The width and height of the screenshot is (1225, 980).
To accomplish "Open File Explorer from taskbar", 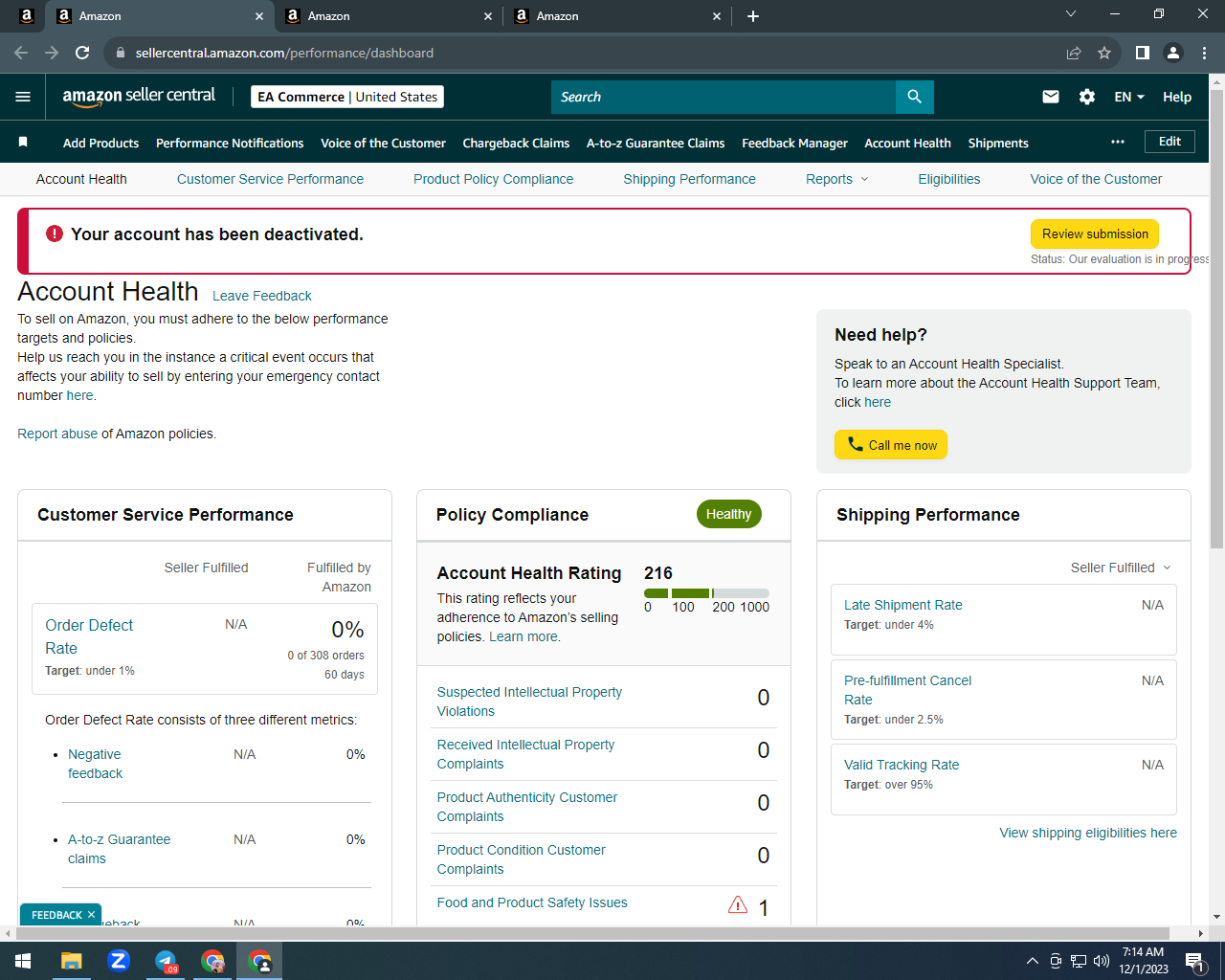I will 72,961.
